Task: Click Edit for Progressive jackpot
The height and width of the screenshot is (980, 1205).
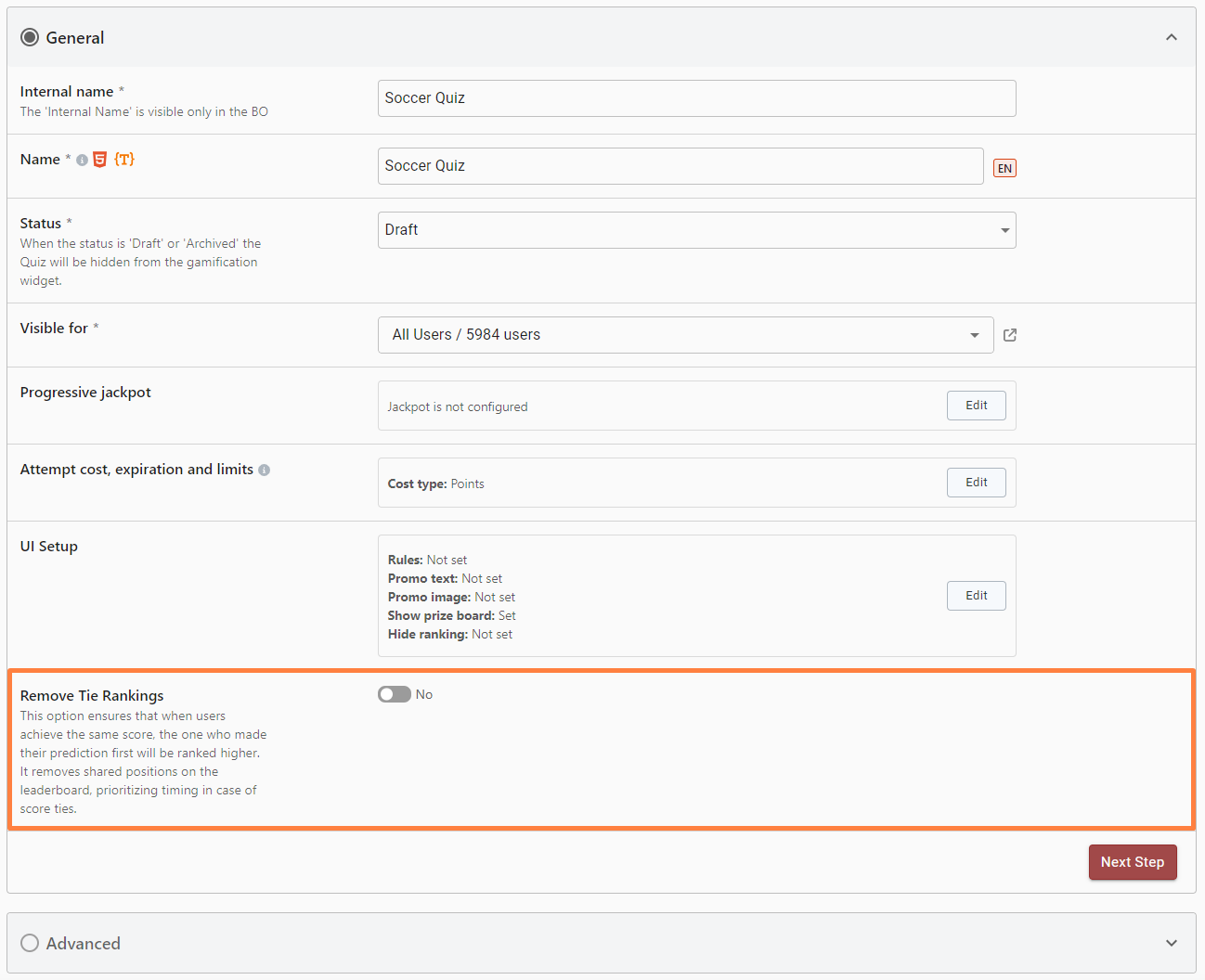Action: 976,406
